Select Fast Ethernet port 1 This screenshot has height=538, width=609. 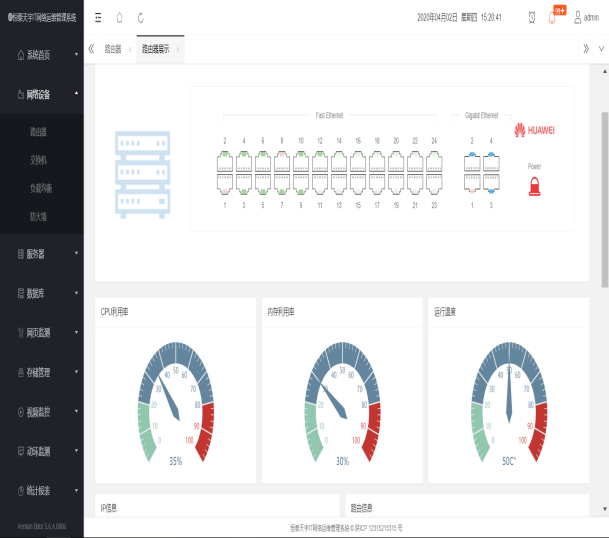(x=225, y=184)
